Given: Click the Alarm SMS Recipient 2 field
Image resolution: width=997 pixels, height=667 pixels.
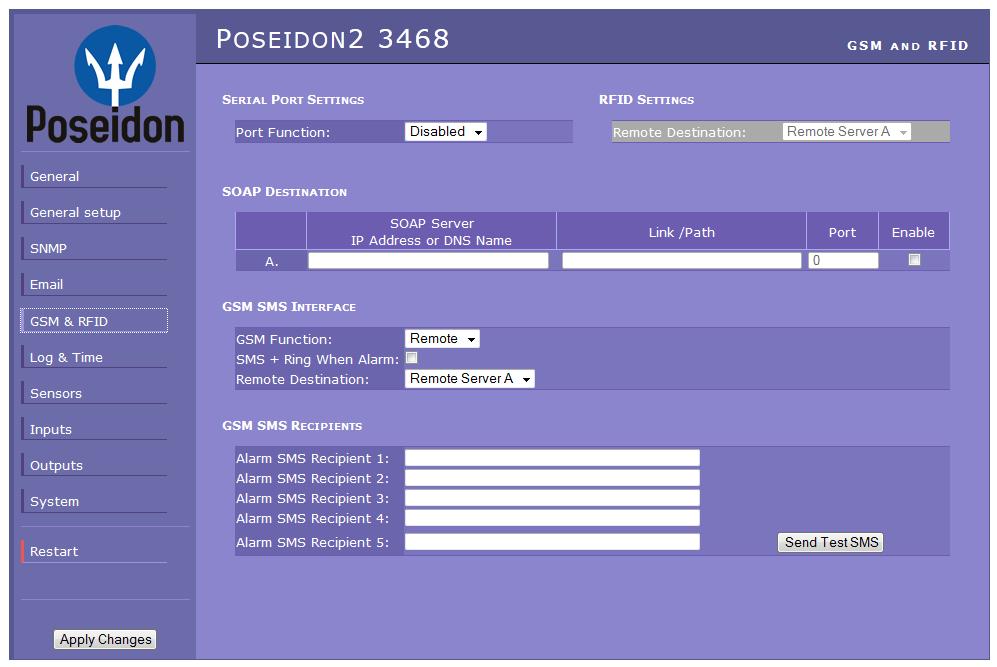Looking at the screenshot, I should [x=552, y=478].
